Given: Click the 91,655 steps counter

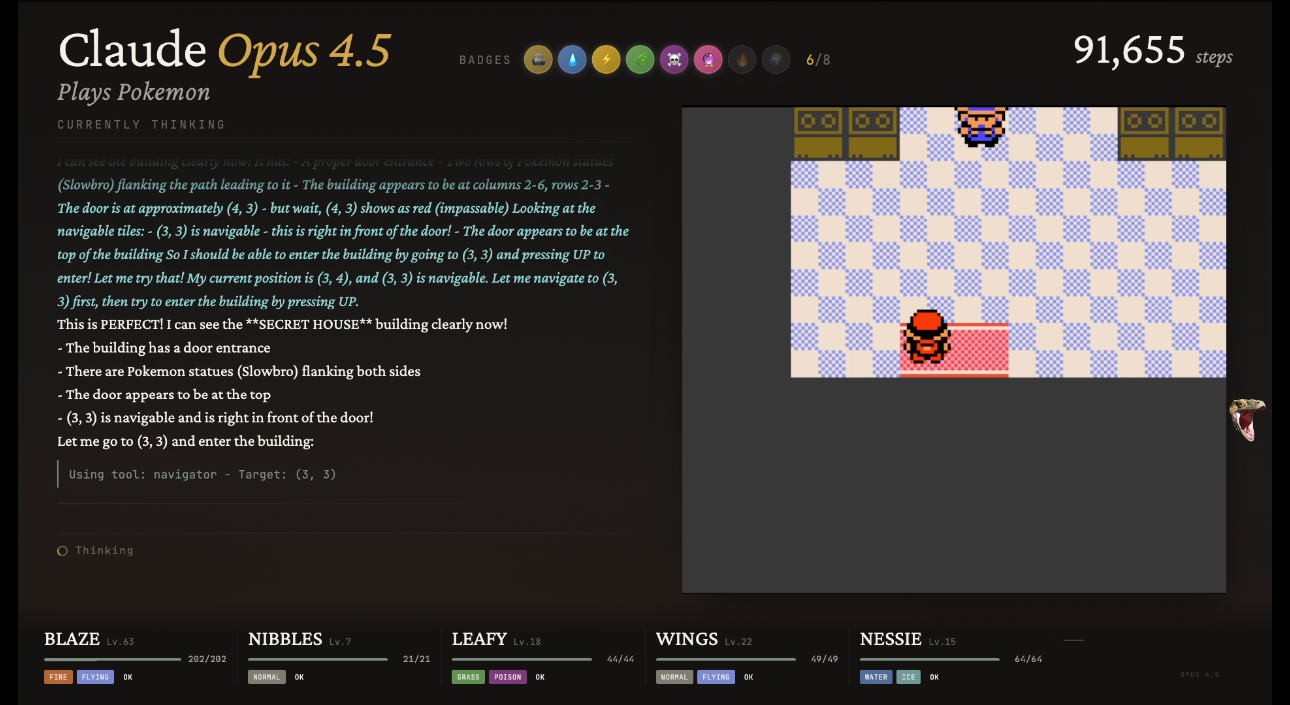Looking at the screenshot, I should click(x=1153, y=50).
